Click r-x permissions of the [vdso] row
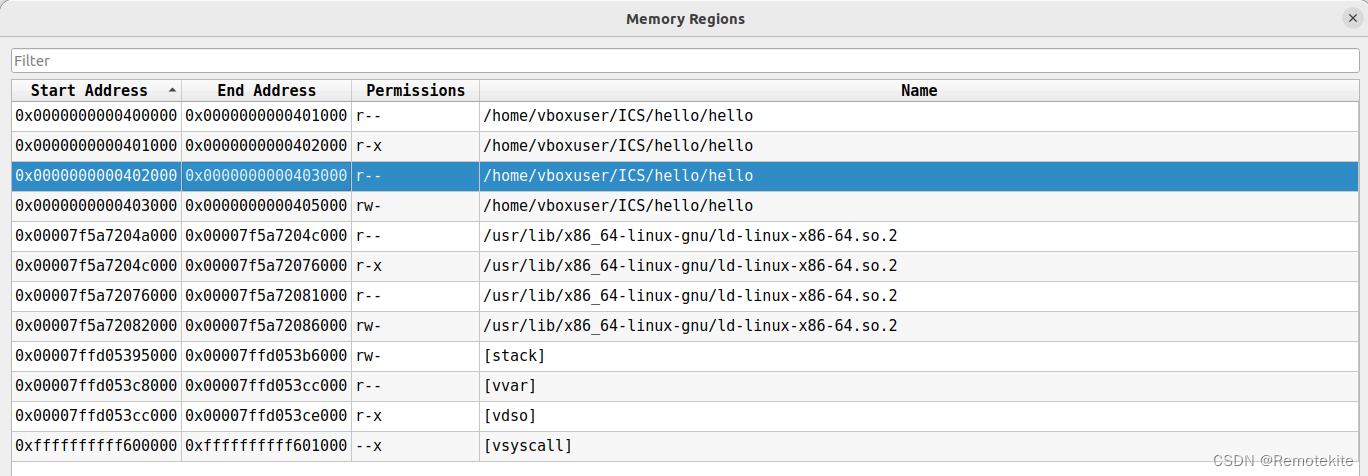The image size is (1368, 476). coord(369,416)
